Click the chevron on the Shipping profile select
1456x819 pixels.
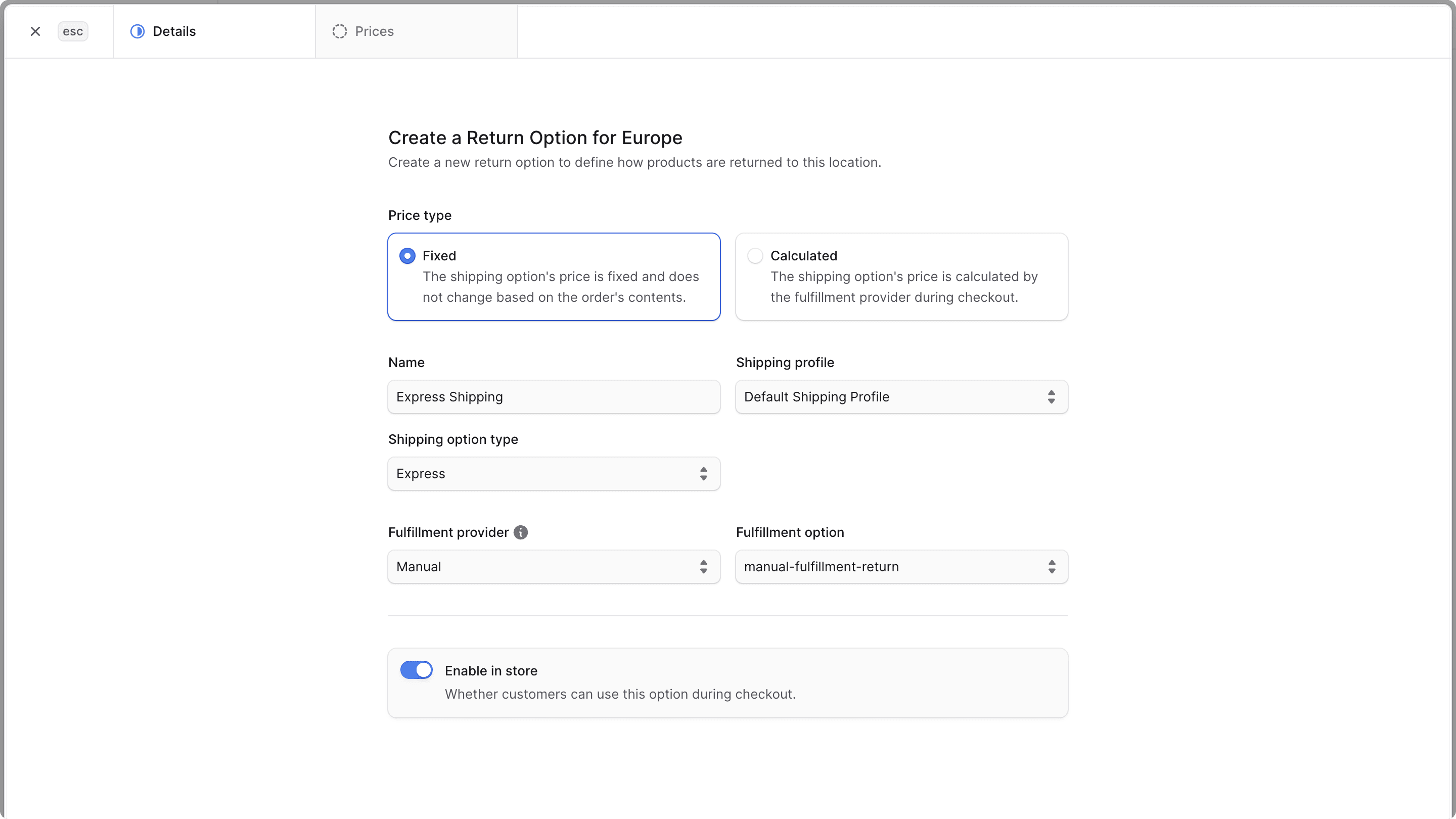click(x=1052, y=397)
